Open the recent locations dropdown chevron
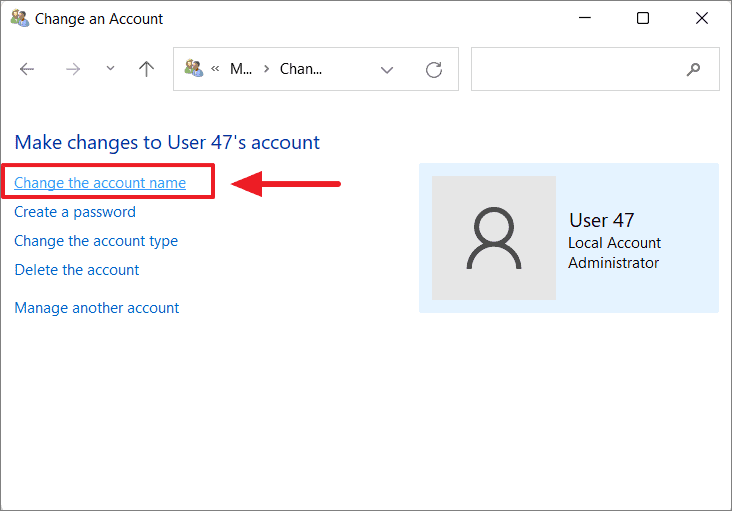 coord(110,69)
